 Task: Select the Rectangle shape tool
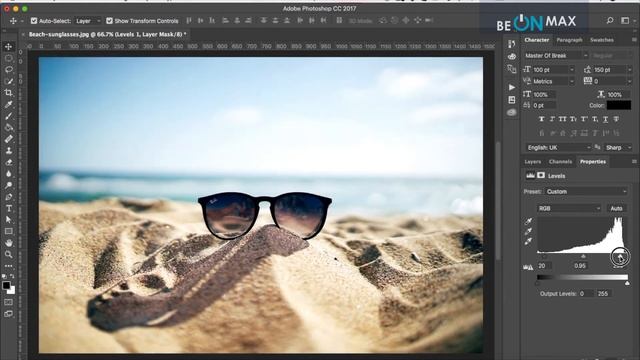point(9,231)
